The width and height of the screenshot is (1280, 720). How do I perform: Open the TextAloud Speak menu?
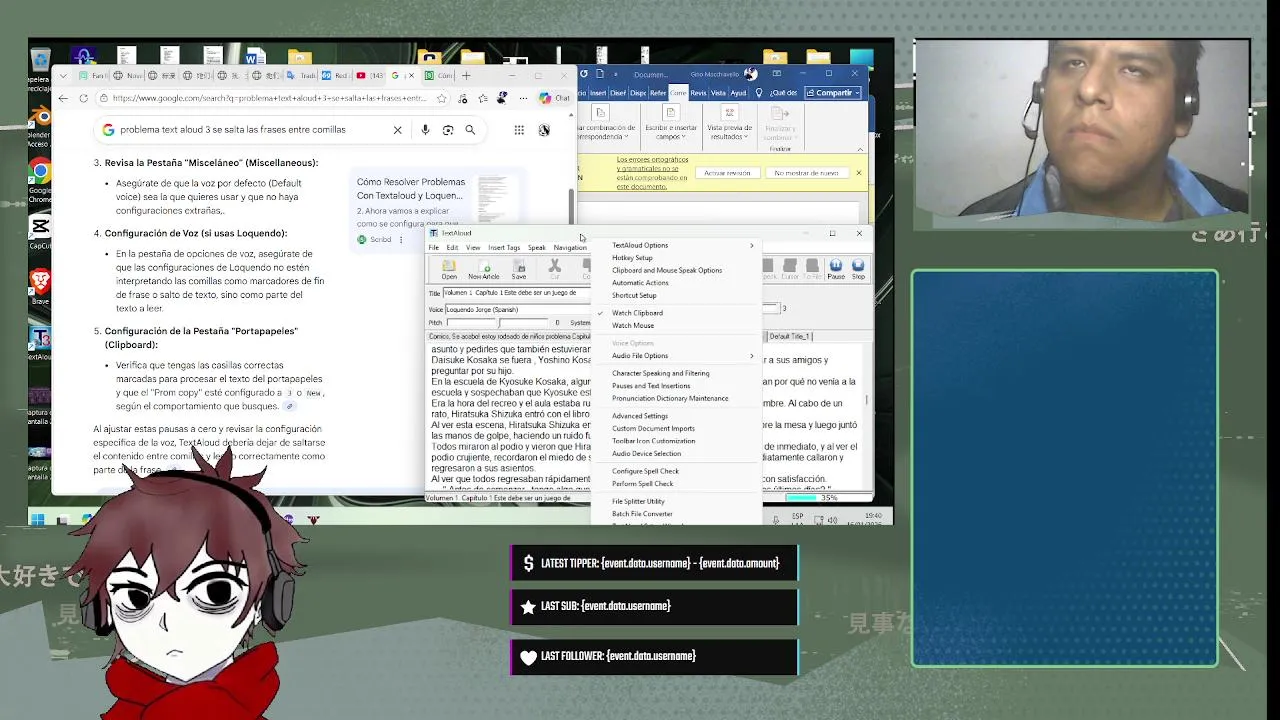(x=537, y=247)
